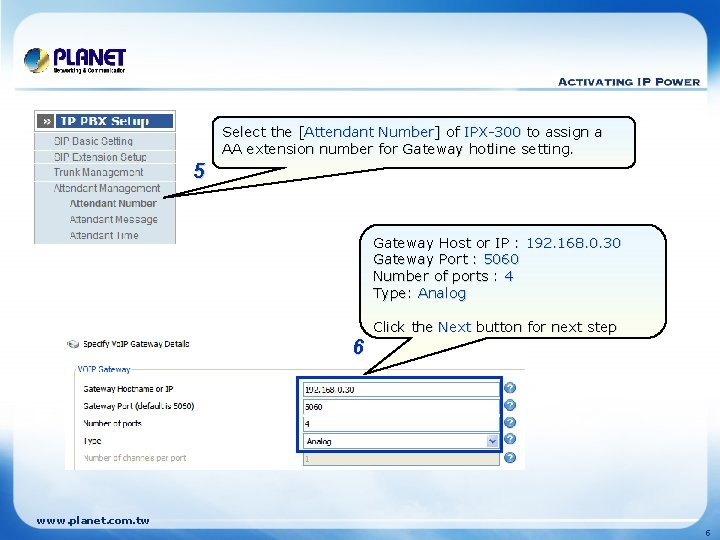Click 'Number of channels per port' label
720x540 pixels.
point(135,458)
